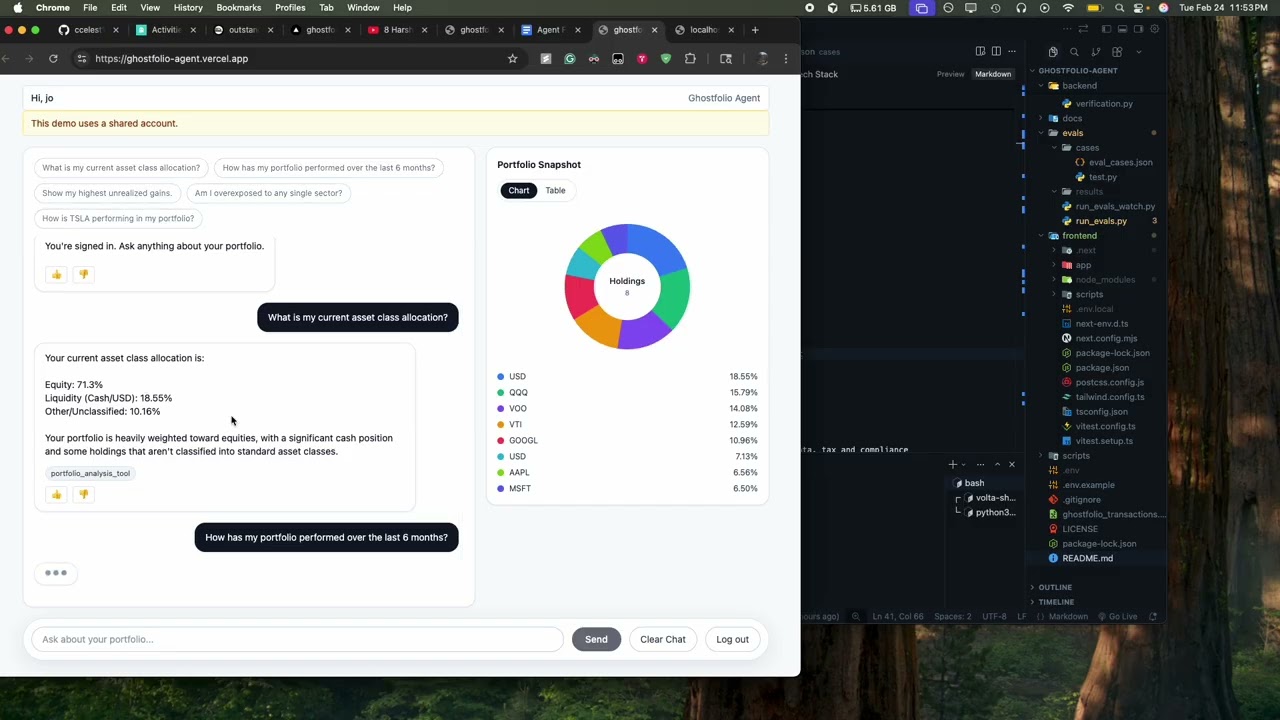Open the Chrome three-dot menu

[x=786, y=58]
